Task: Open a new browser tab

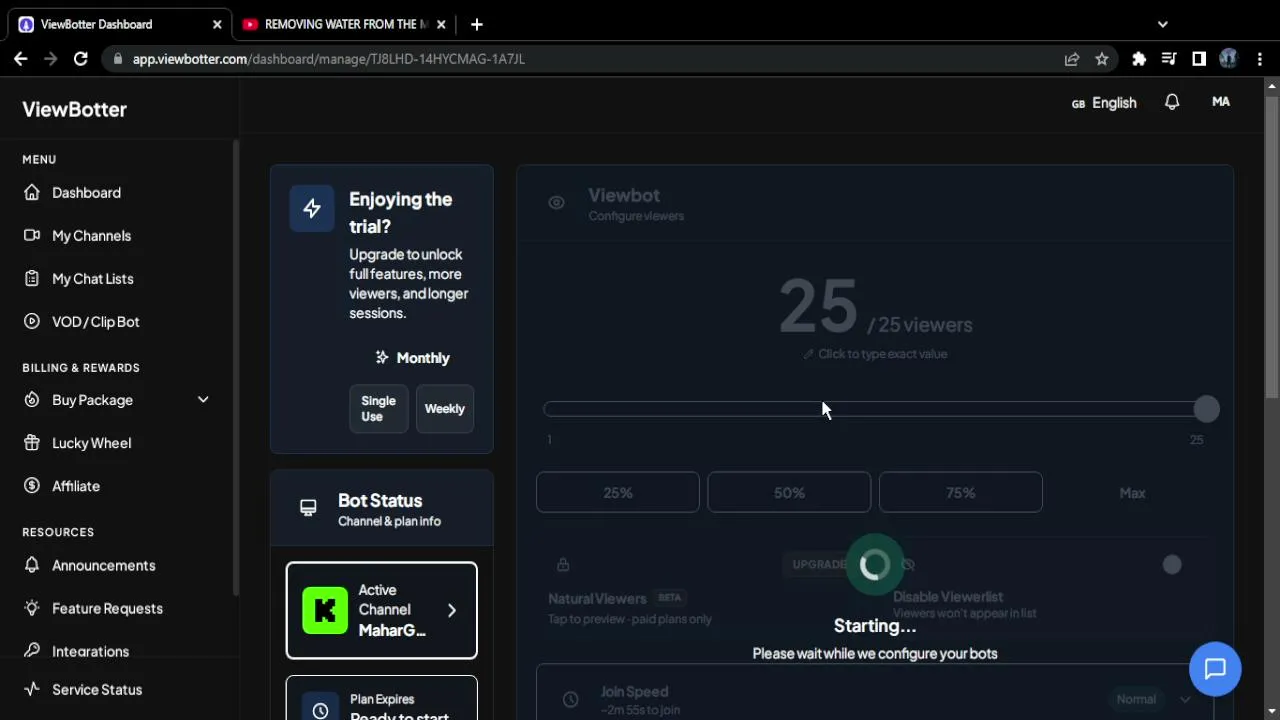Action: point(477,24)
